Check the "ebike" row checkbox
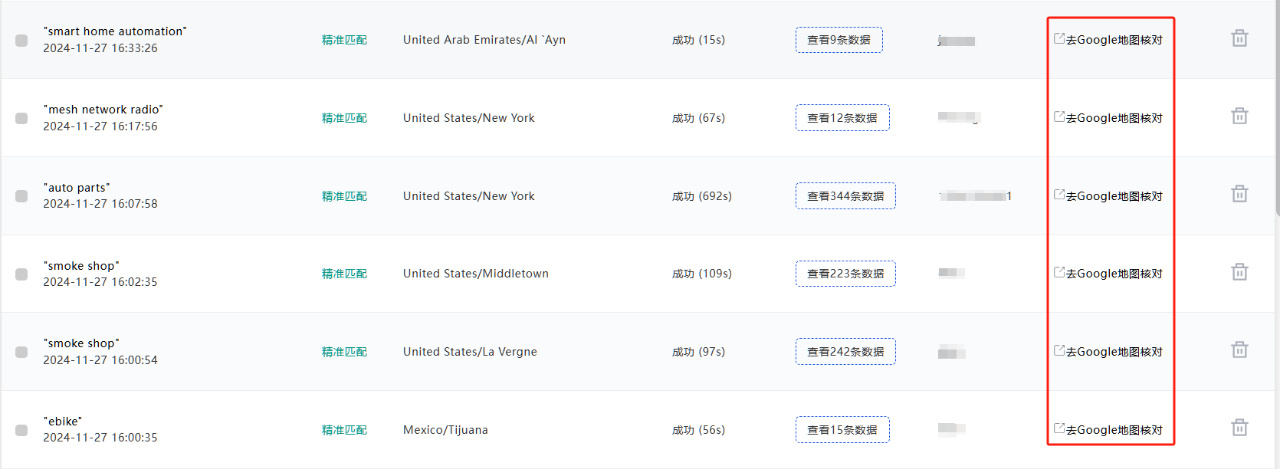The image size is (1280, 469). click(21, 430)
